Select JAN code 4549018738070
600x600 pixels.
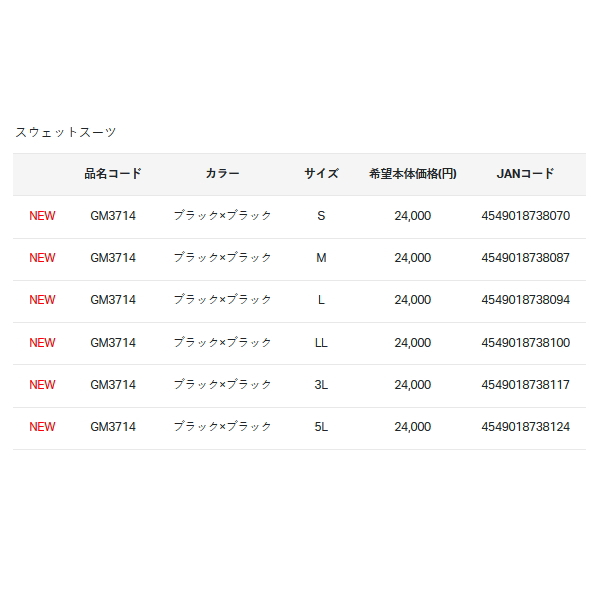(x=525, y=216)
